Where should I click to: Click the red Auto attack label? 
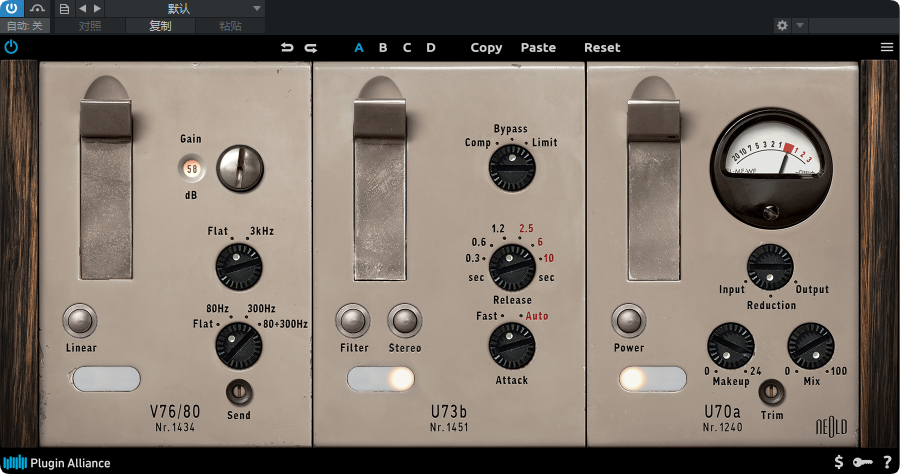pyautogui.click(x=537, y=316)
